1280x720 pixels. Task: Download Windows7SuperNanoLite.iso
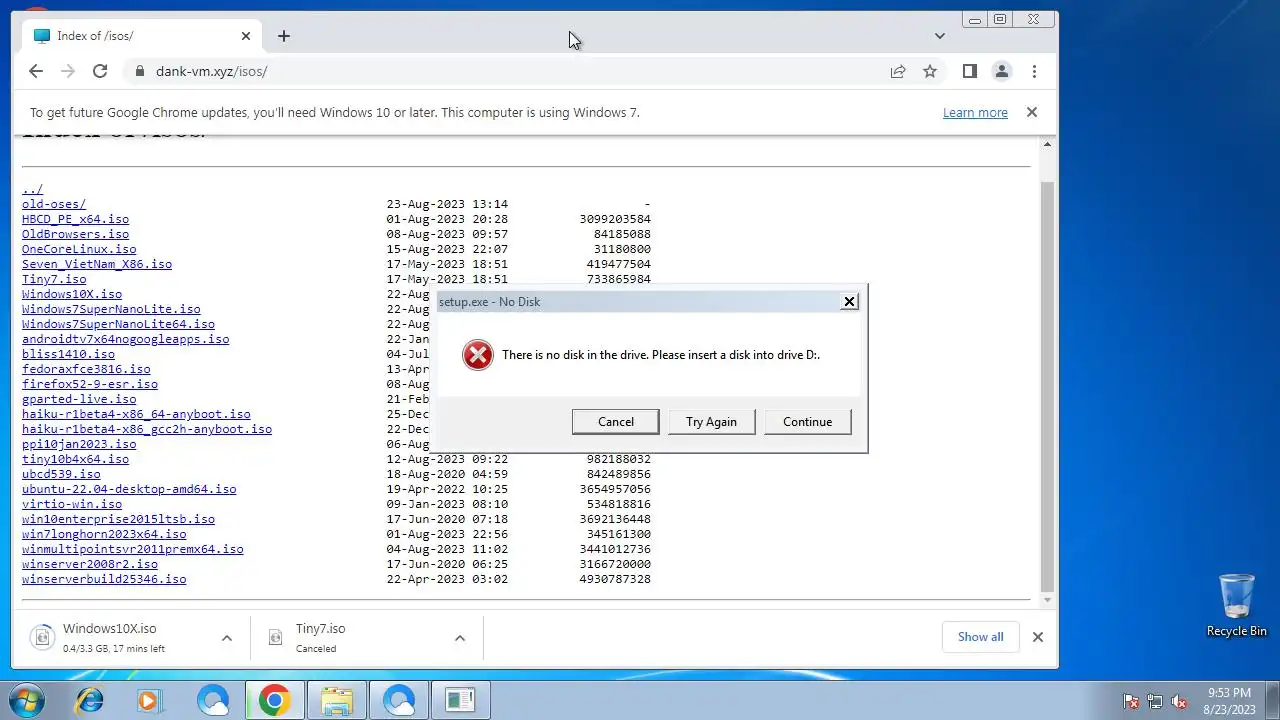click(x=111, y=309)
